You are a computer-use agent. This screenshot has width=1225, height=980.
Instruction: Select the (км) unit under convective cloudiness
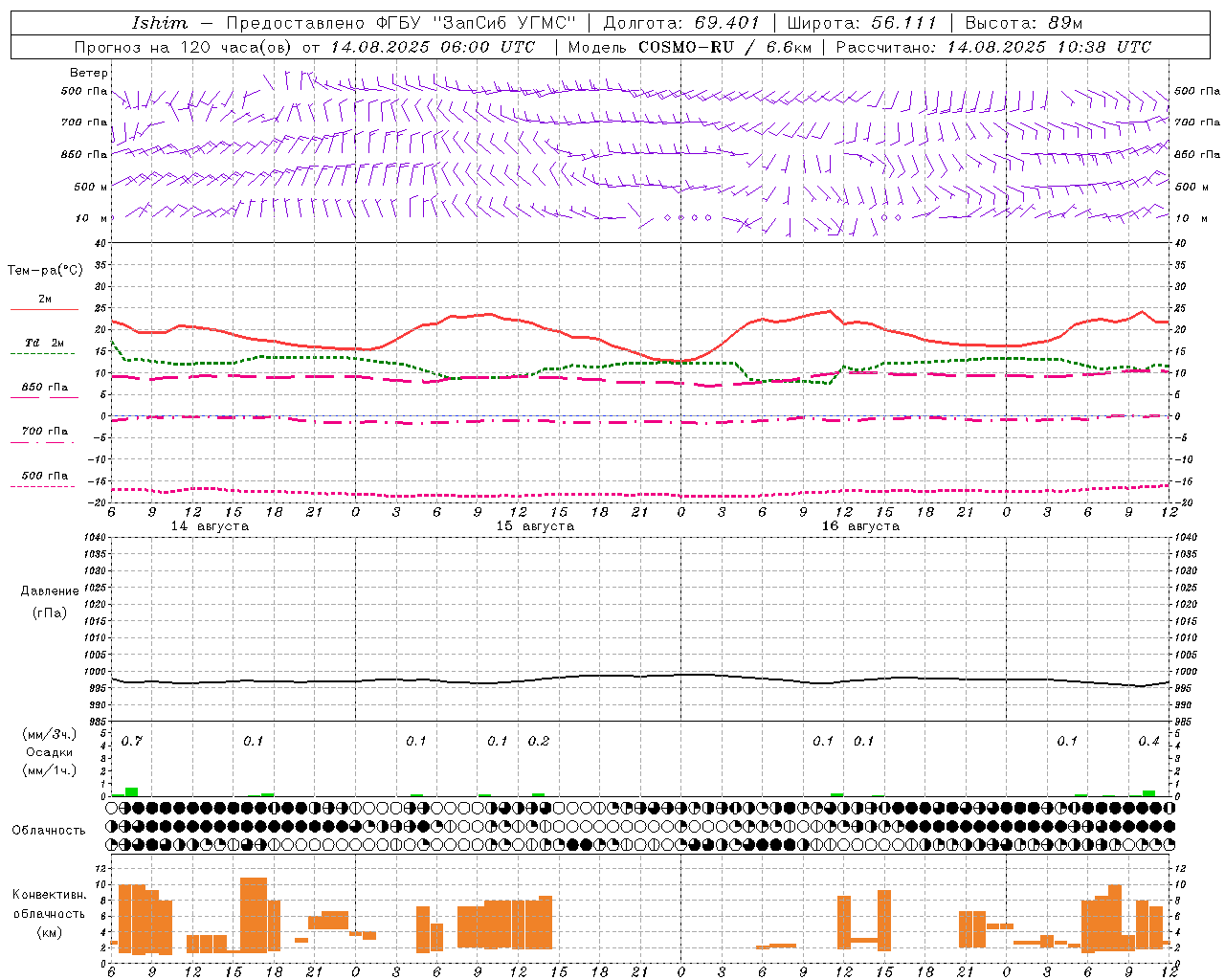pyautogui.click(x=49, y=932)
